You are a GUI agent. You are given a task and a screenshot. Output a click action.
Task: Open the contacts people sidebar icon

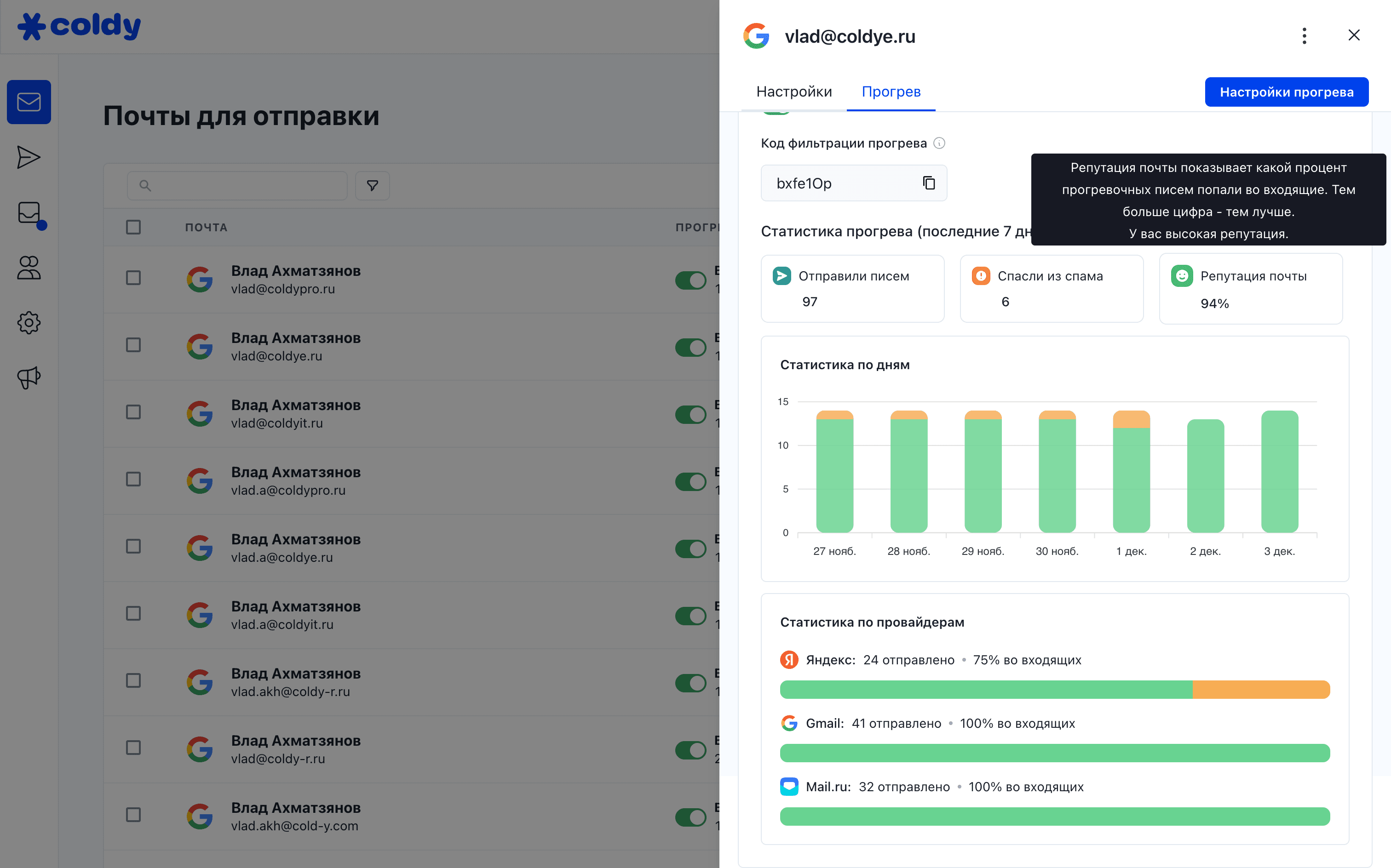click(29, 268)
